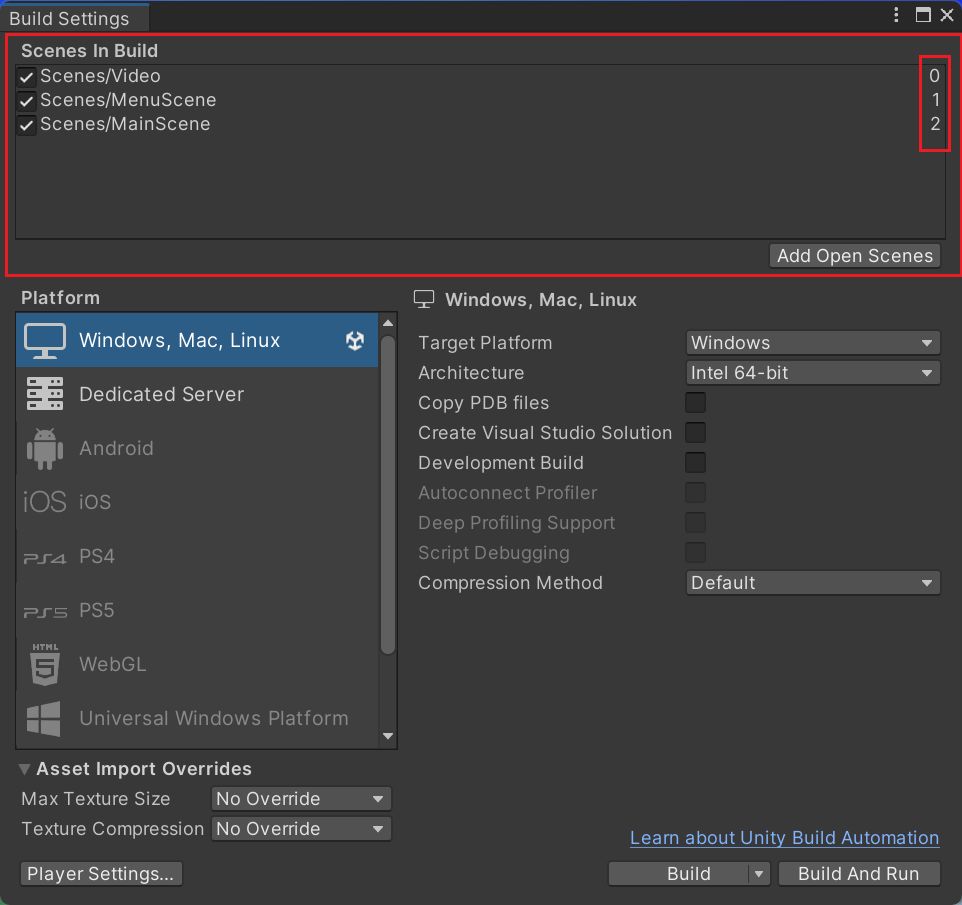This screenshot has height=905, width=962.
Task: Click the platform list scrollbar thumb
Action: (x=387, y=496)
